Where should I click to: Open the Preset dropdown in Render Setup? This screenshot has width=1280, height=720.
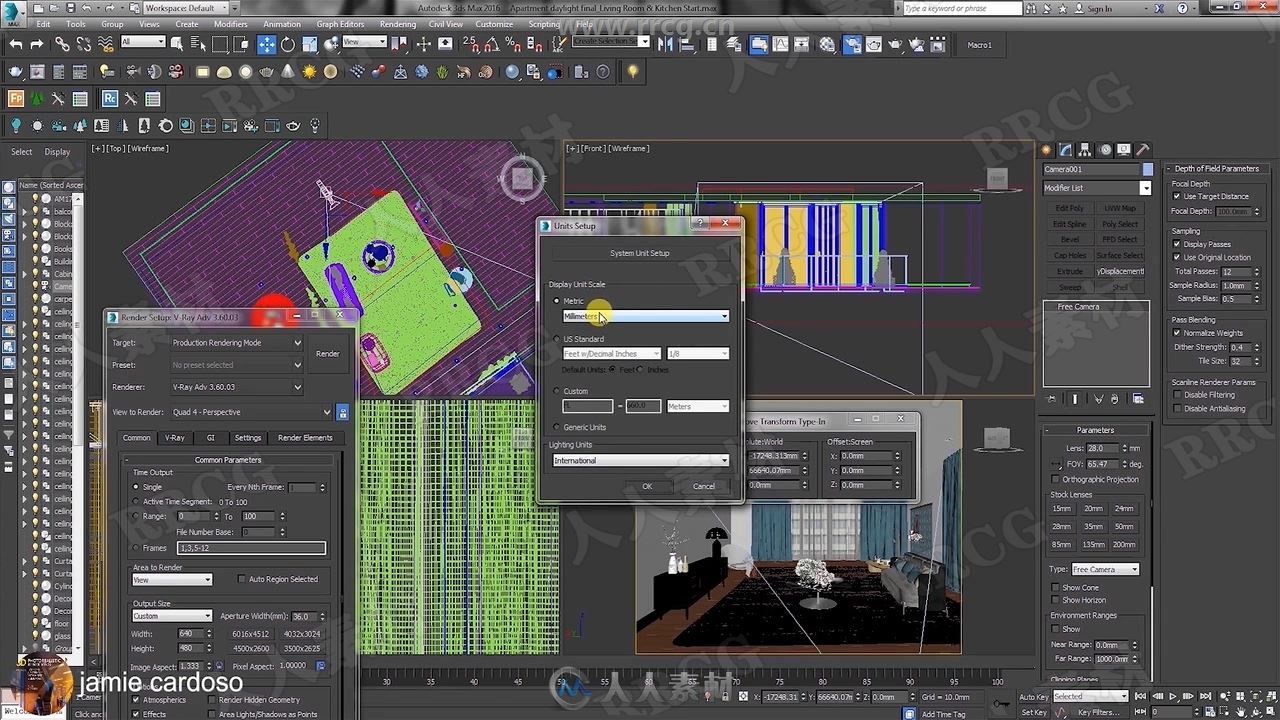coord(237,365)
